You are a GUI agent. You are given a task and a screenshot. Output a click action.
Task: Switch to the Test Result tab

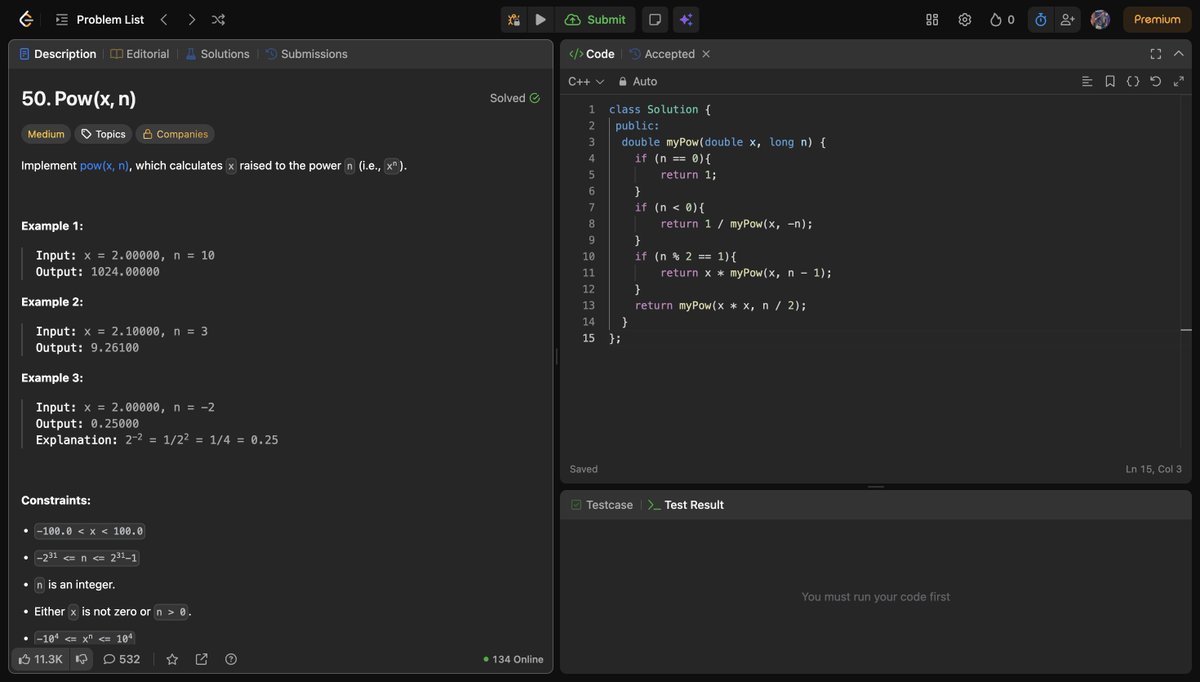tap(686, 505)
